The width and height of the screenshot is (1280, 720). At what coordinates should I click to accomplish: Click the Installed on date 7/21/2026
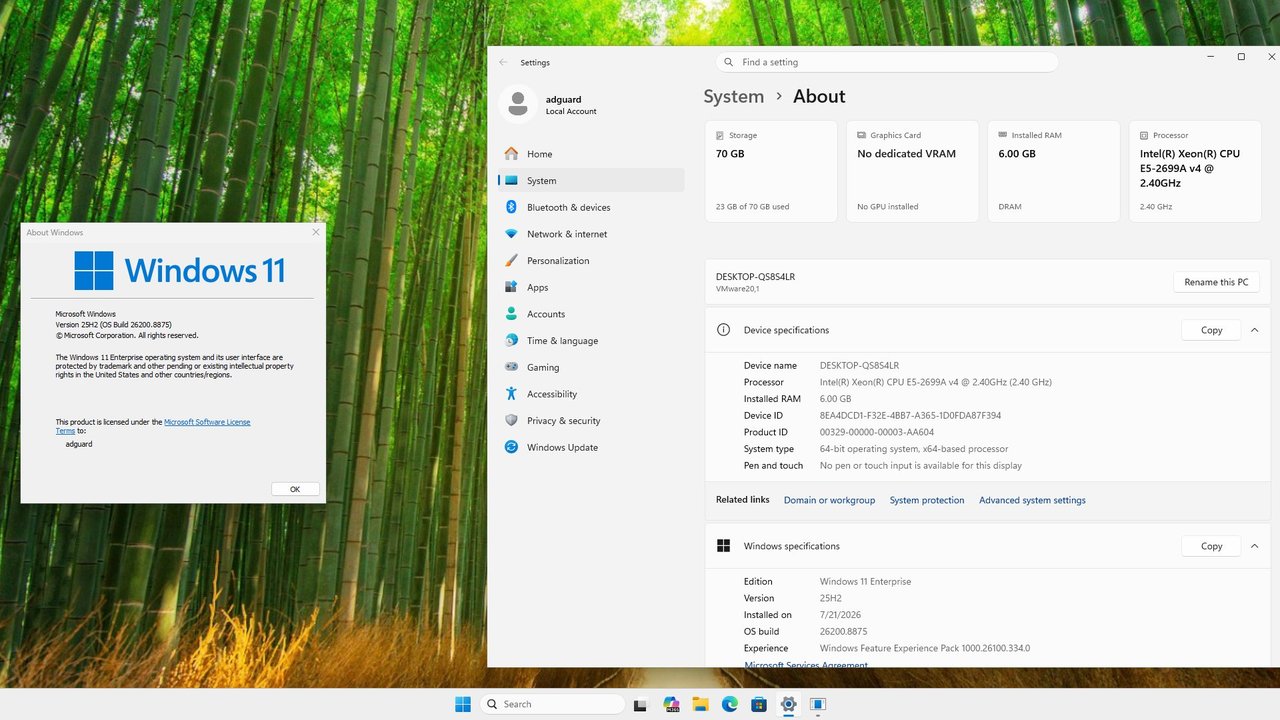click(x=840, y=615)
